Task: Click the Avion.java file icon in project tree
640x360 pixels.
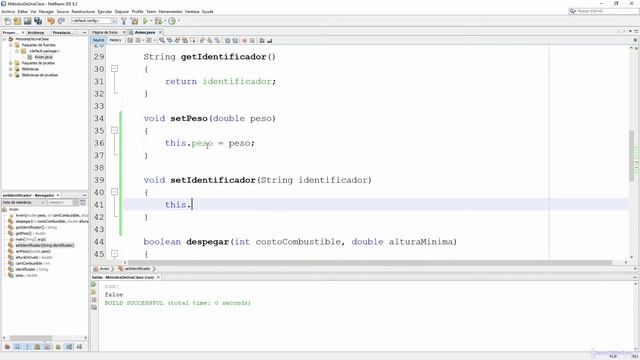Action: coord(29,57)
